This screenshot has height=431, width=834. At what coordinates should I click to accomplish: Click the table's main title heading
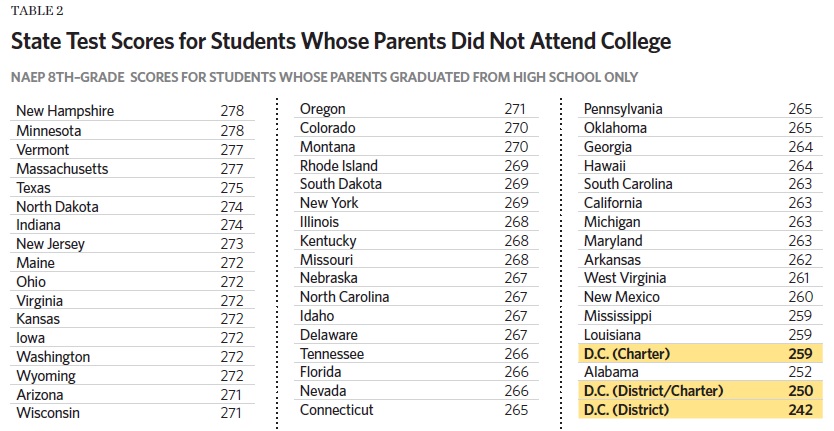(x=340, y=42)
